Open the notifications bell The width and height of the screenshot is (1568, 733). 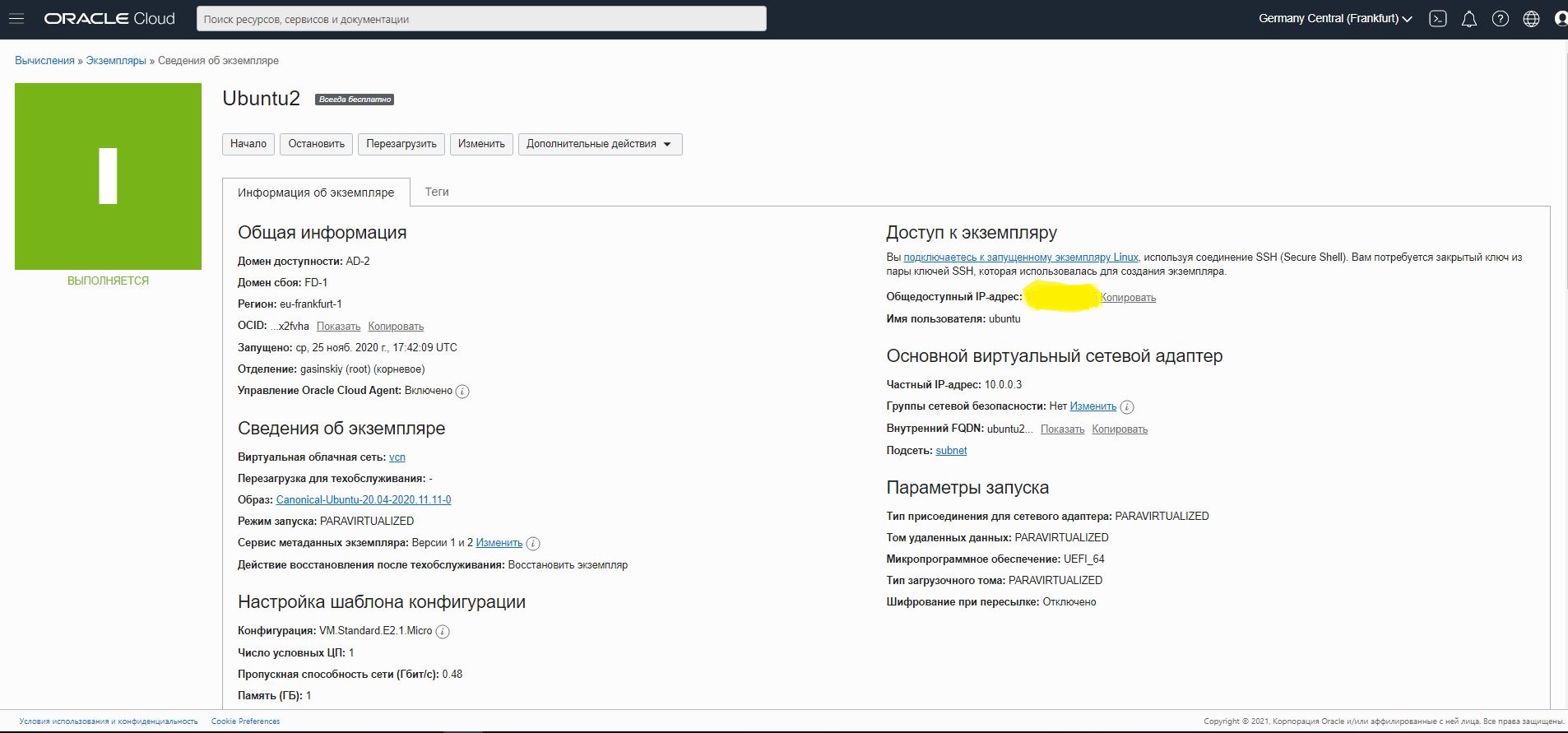coord(1468,19)
